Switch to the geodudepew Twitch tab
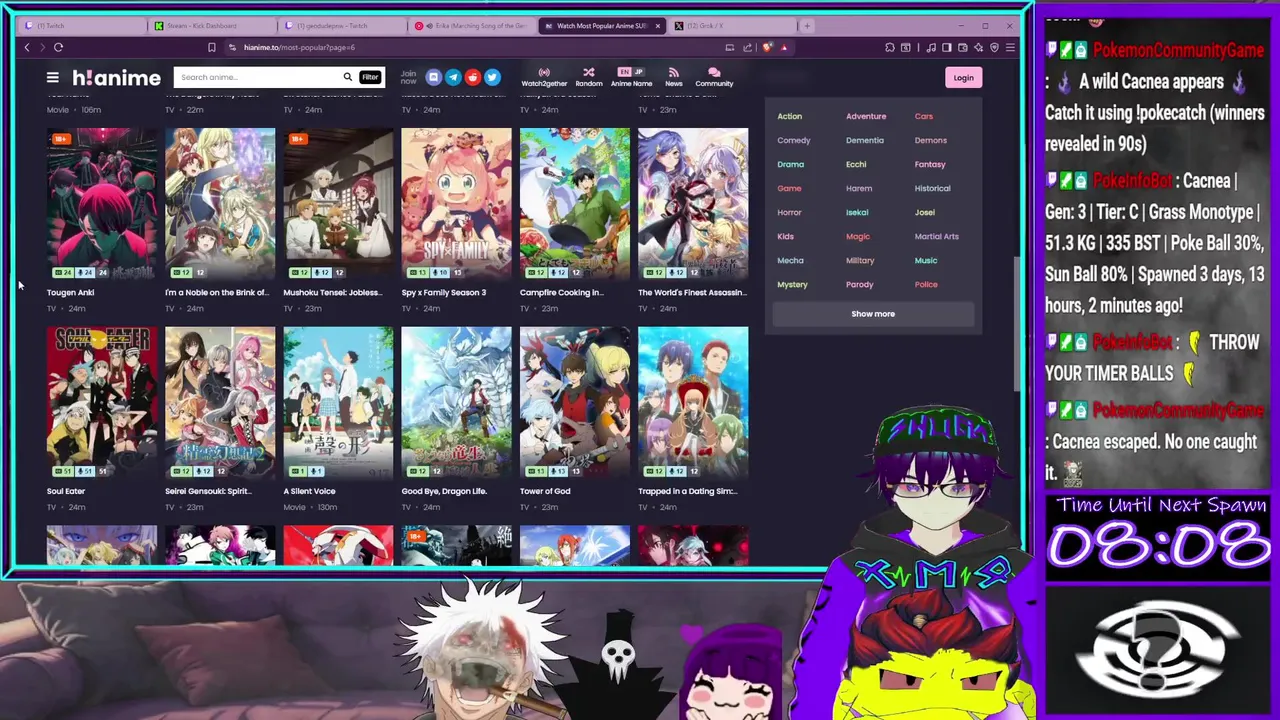 pyautogui.click(x=340, y=25)
